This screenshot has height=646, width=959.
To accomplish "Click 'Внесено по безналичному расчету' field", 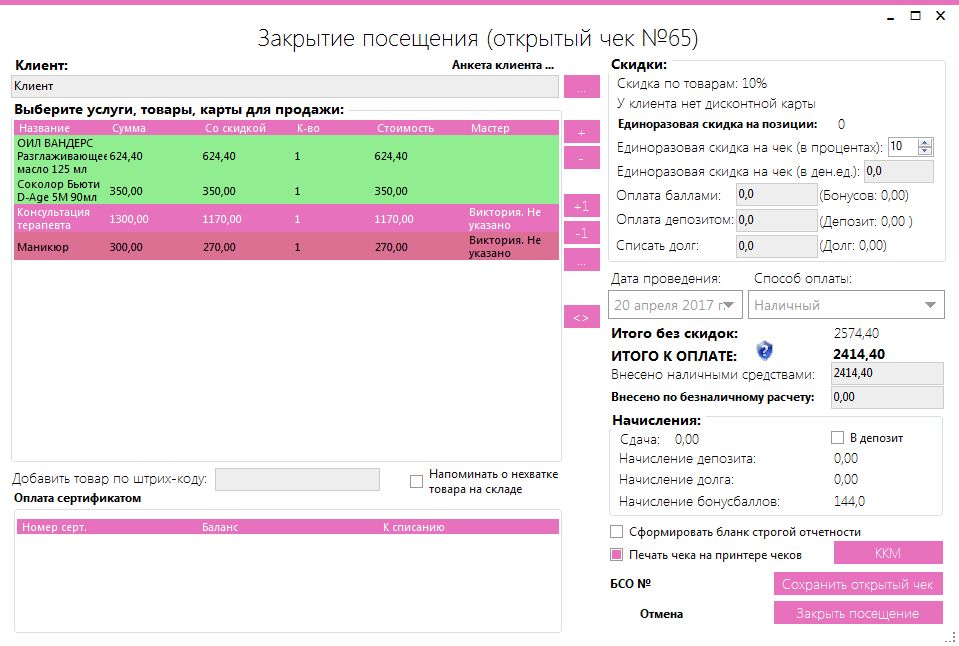I will point(887,397).
